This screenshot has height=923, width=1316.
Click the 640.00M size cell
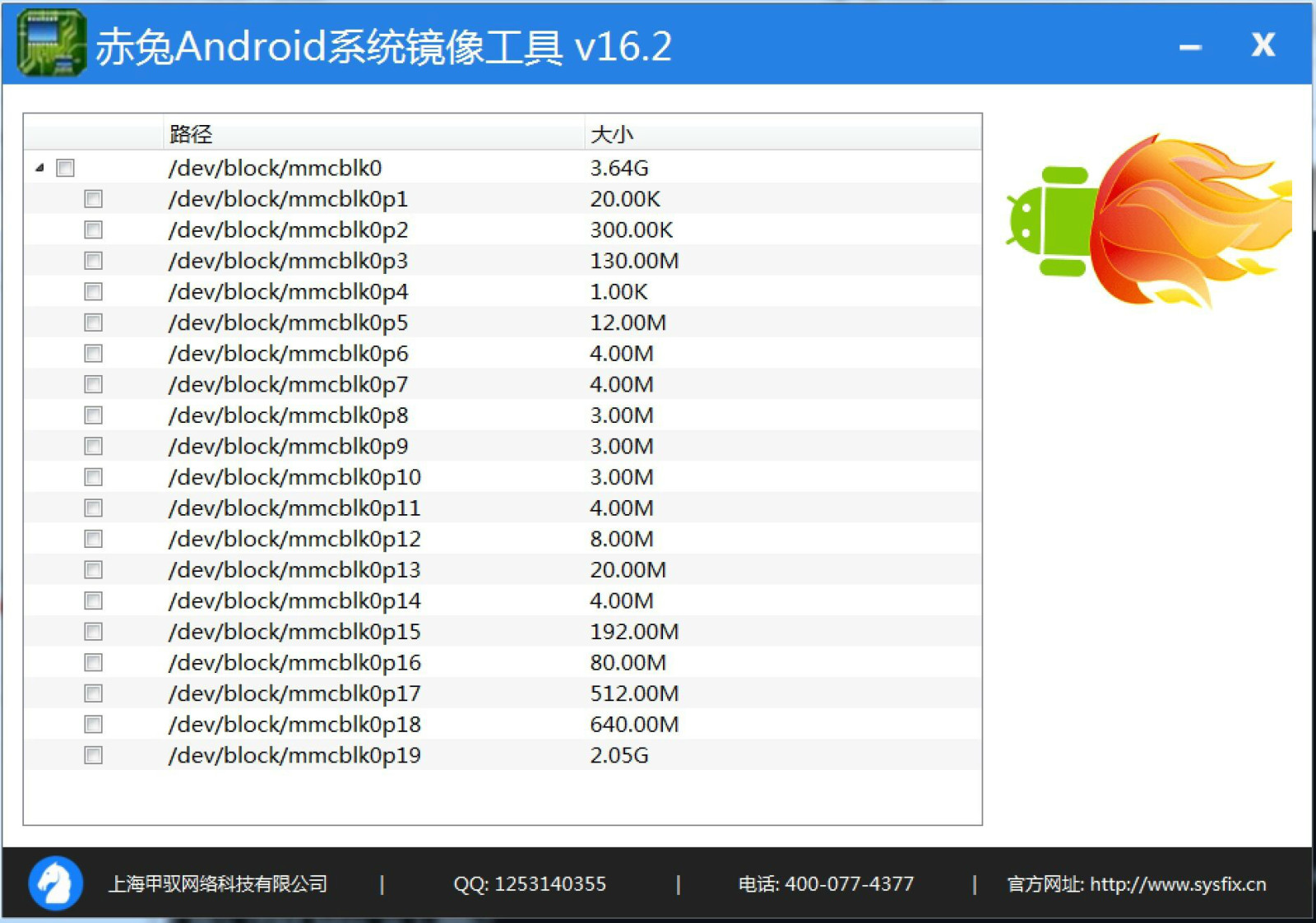634,724
